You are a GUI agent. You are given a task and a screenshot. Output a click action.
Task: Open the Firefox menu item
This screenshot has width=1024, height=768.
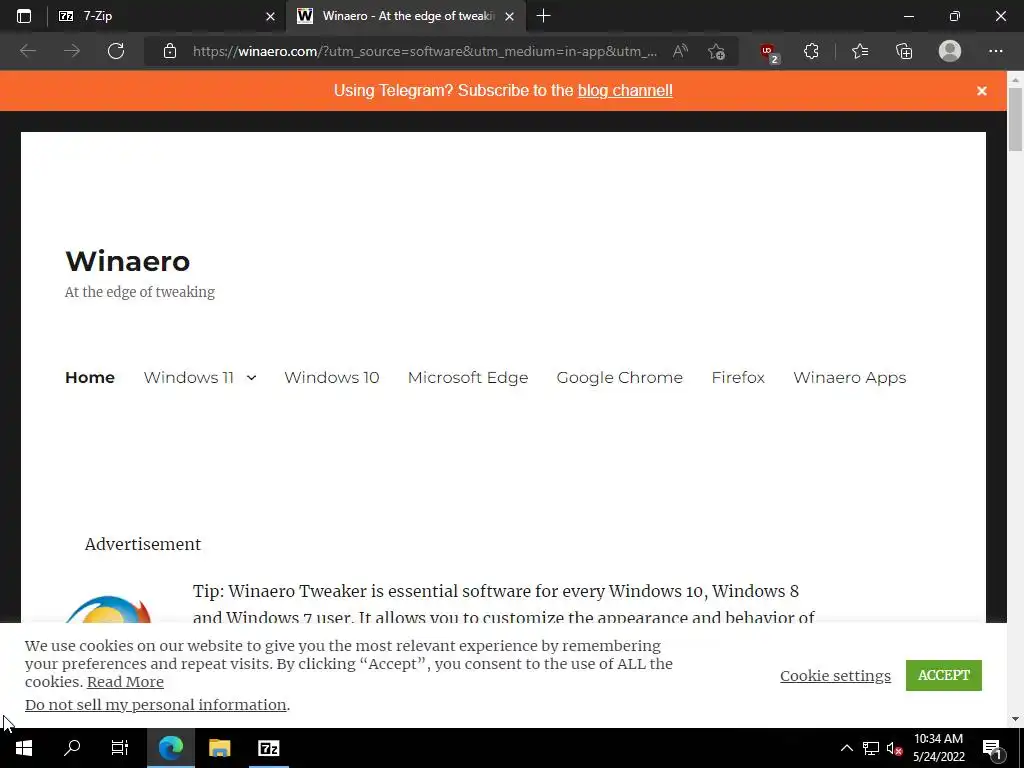(738, 377)
